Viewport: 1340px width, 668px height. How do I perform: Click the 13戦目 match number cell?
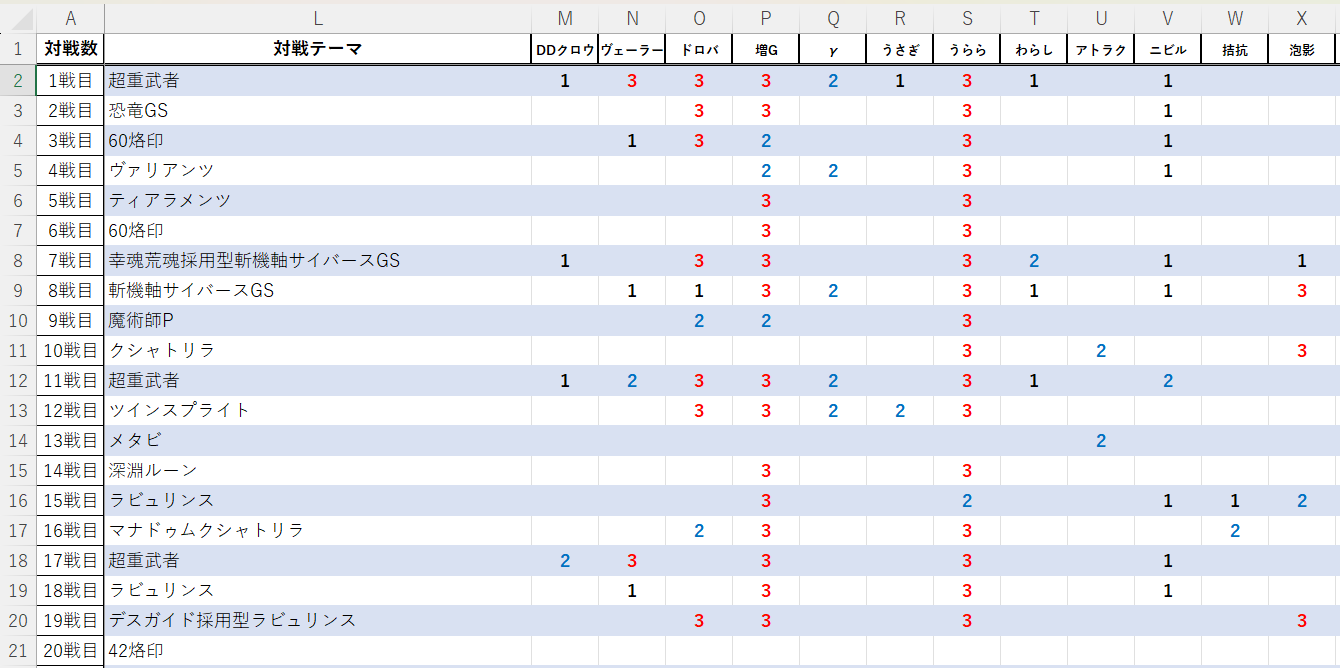(70, 440)
